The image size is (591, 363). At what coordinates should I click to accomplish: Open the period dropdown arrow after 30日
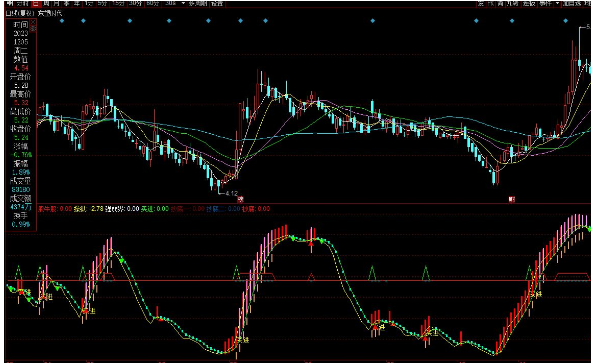(183, 3)
